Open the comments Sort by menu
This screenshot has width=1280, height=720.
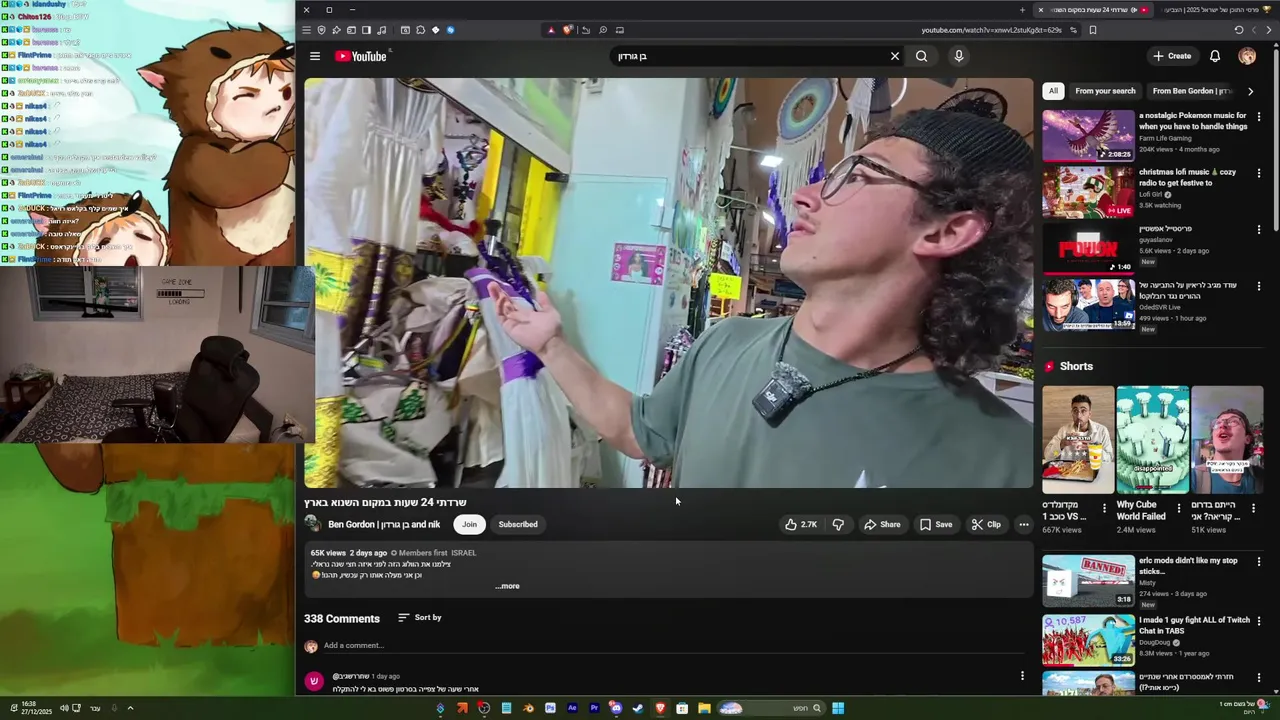coord(420,618)
